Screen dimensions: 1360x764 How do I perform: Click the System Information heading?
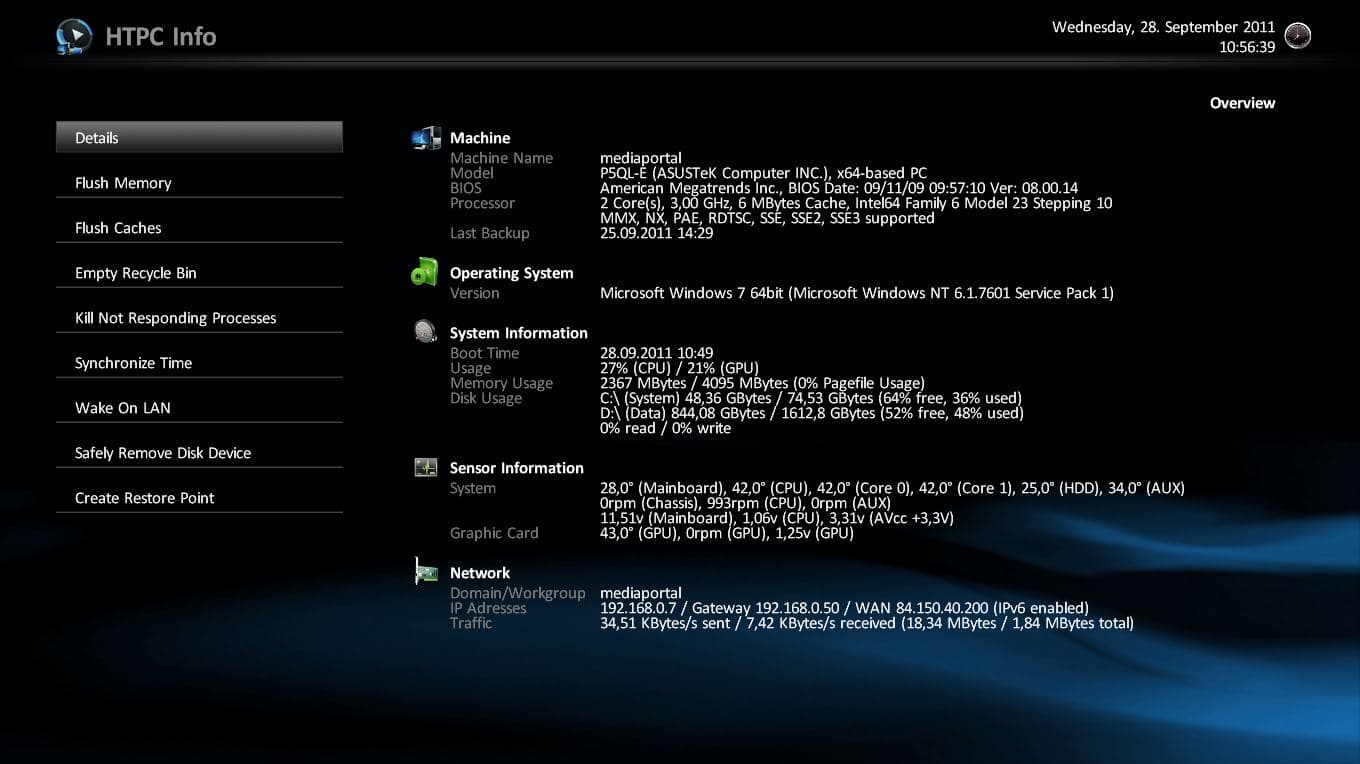pos(519,333)
